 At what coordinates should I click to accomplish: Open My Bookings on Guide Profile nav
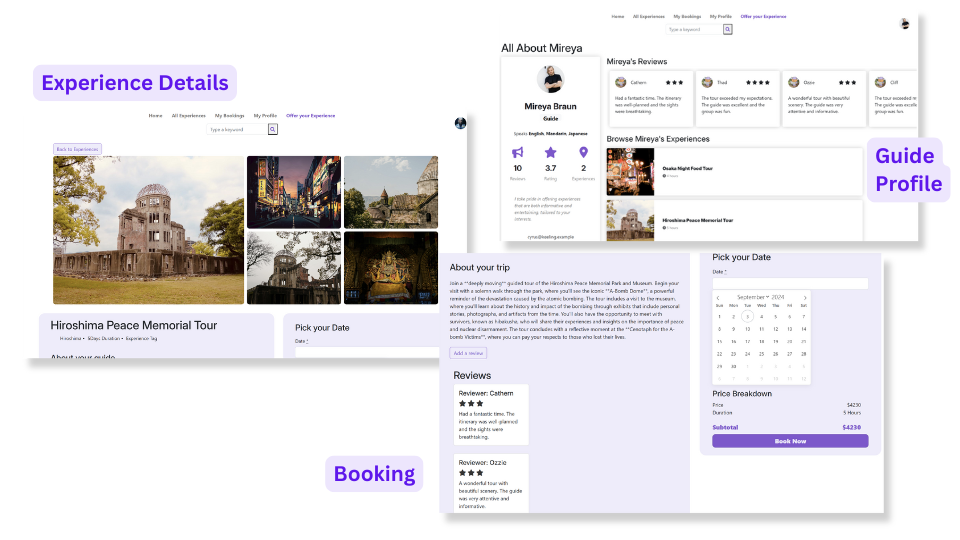[687, 17]
